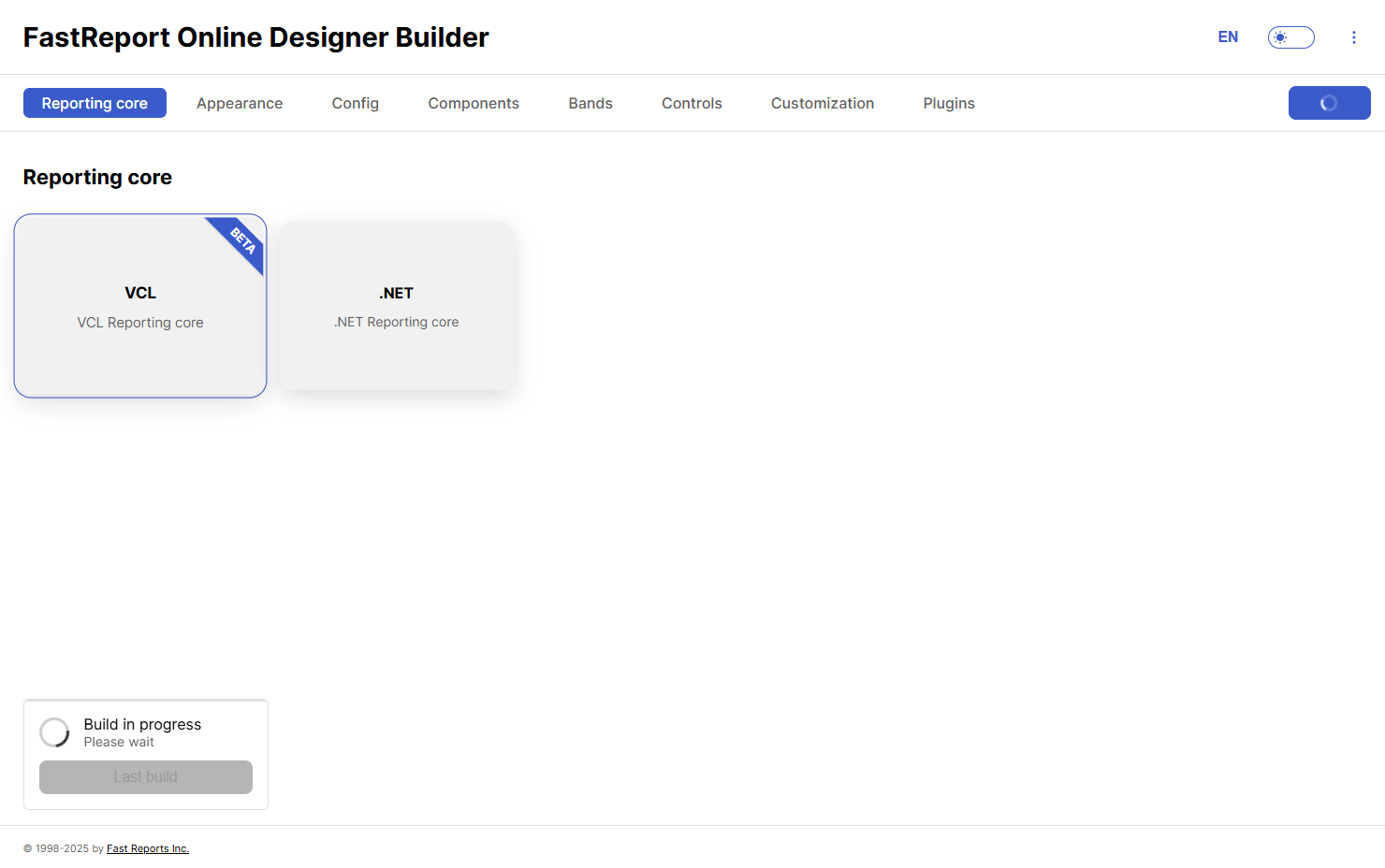1385x868 pixels.
Task: Click the Last build button
Action: [146, 777]
